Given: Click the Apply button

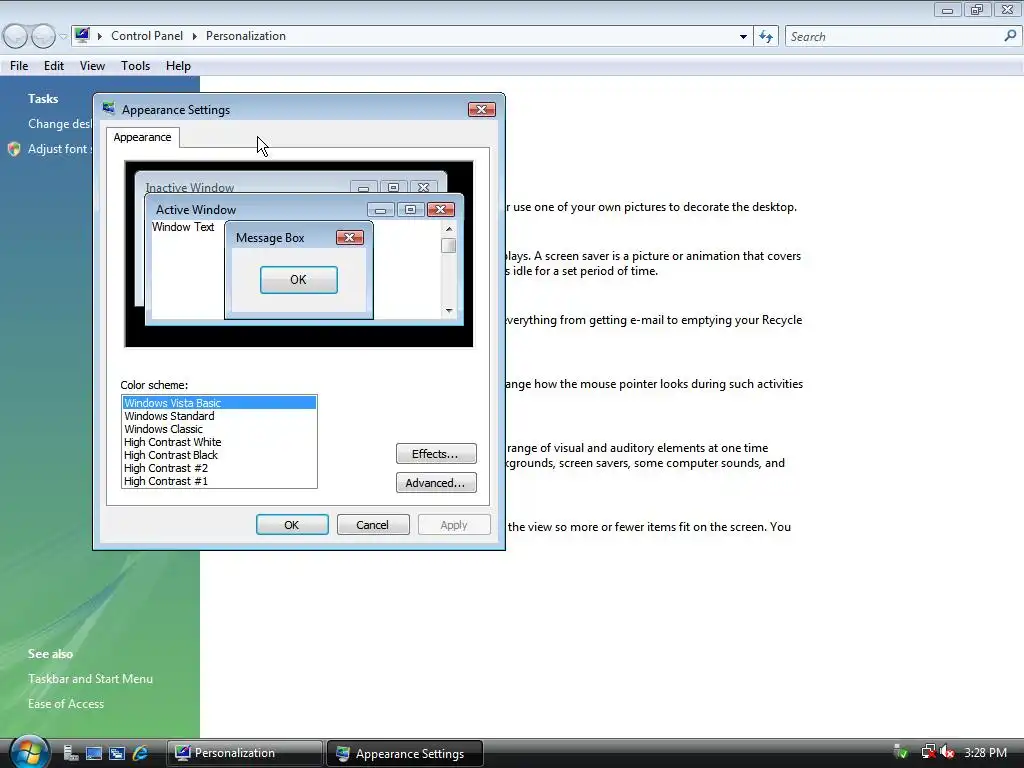Looking at the screenshot, I should coord(454,524).
